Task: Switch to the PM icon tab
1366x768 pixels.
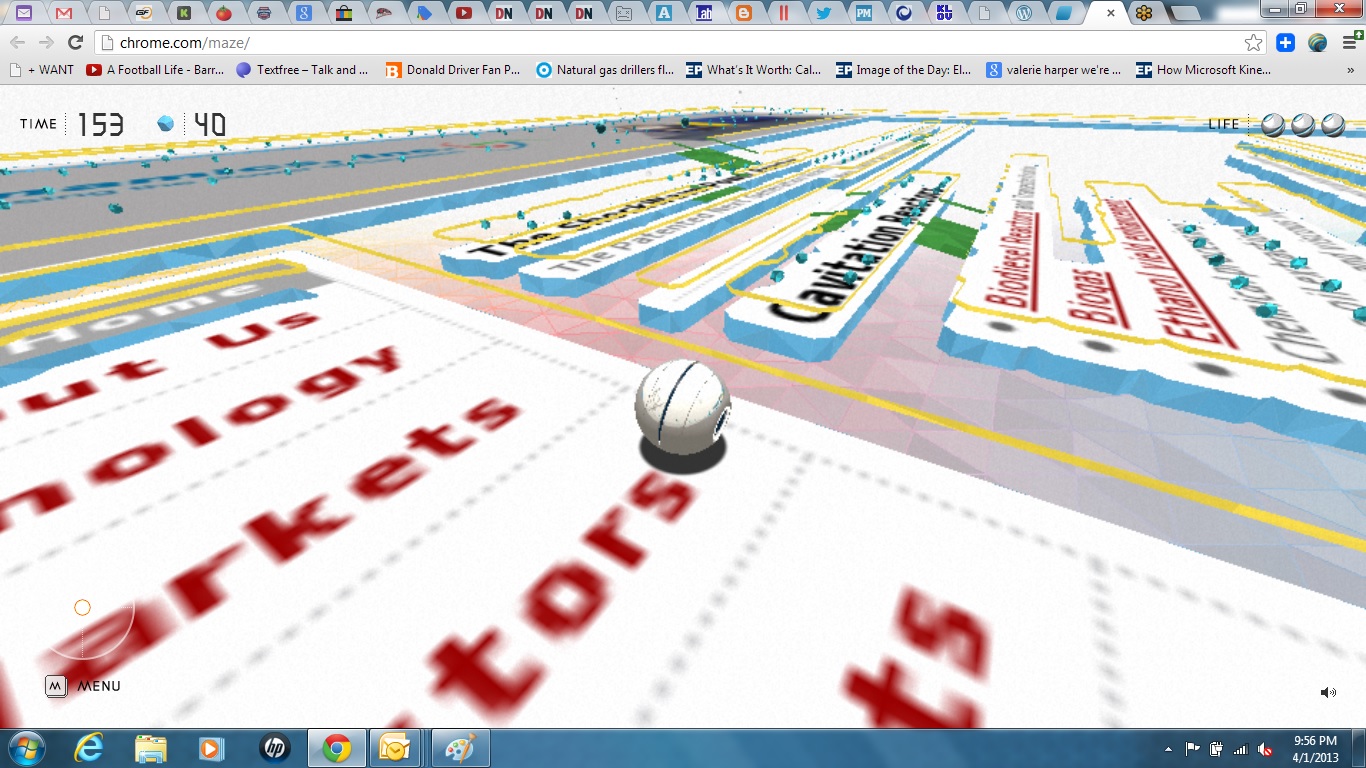Action: [x=863, y=13]
